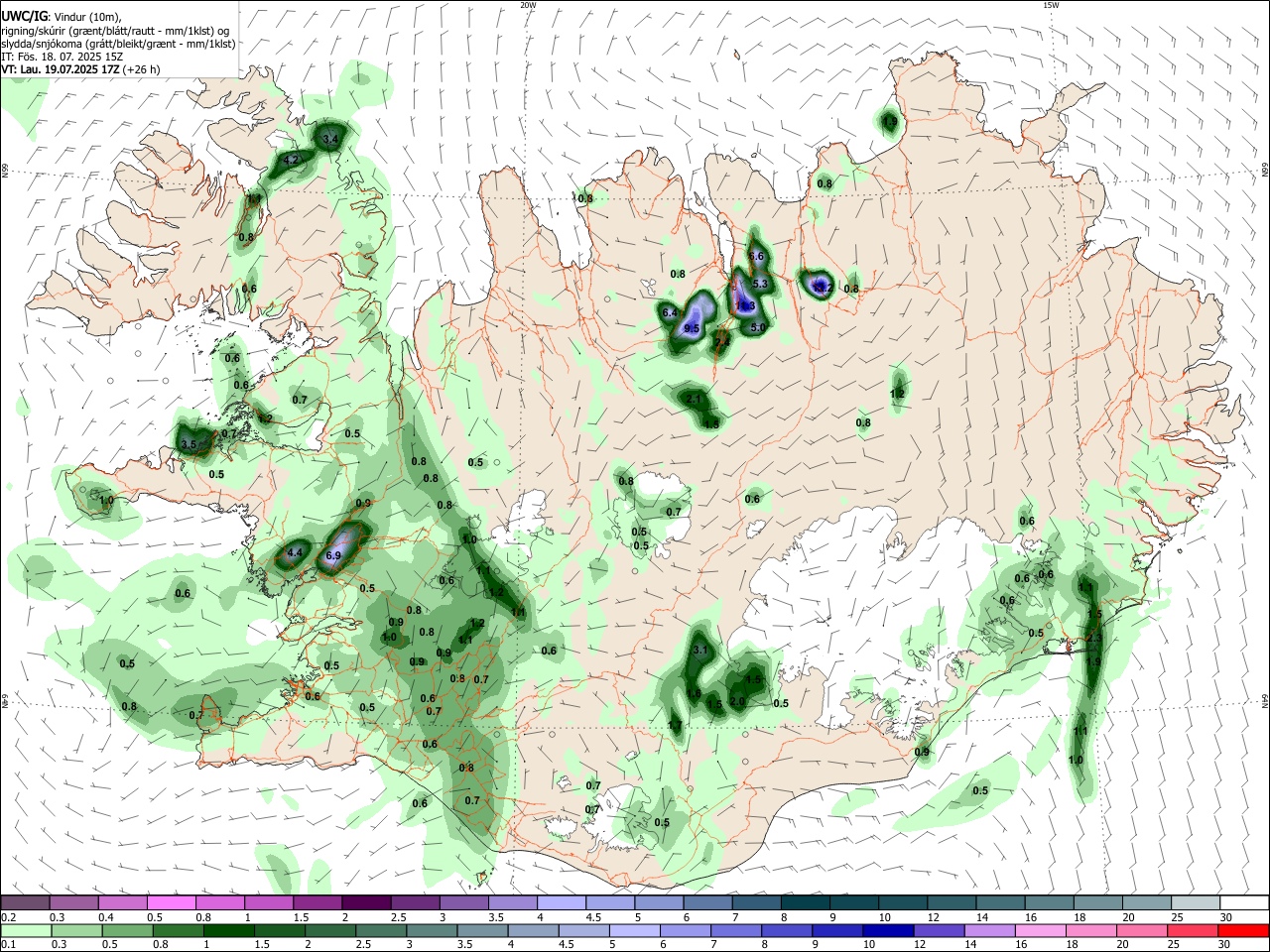Click the 6.4 precipitation value
This screenshot has height=952, width=1270.
pos(669,312)
